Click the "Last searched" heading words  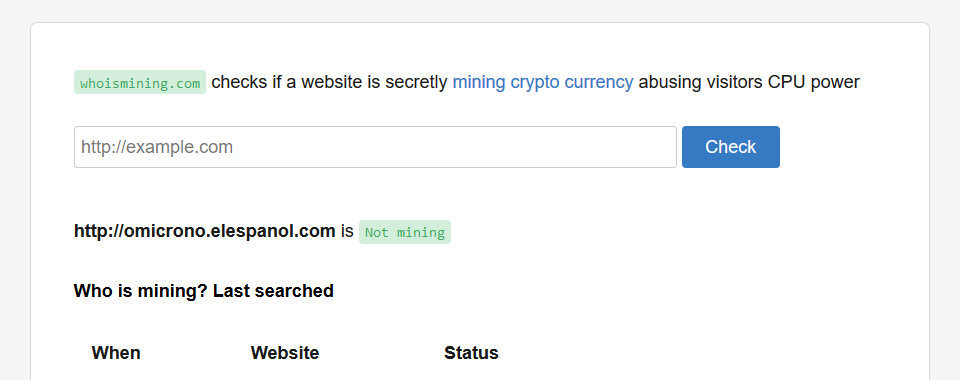tap(273, 291)
